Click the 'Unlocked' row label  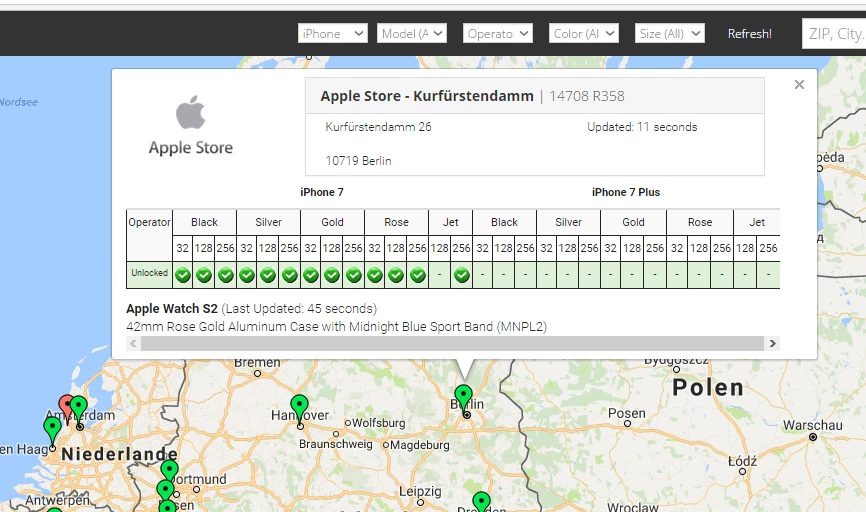click(150, 273)
